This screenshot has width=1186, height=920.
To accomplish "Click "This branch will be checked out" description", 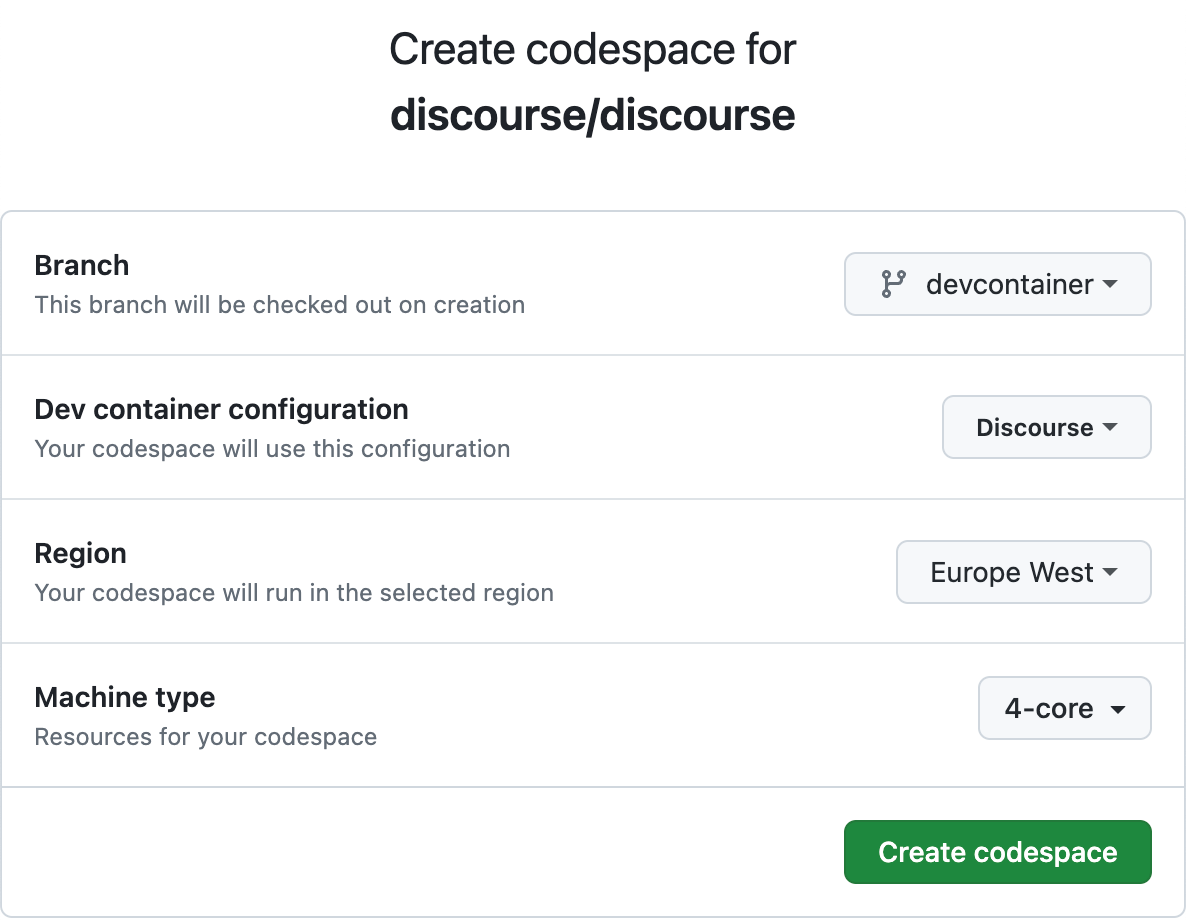I will click(x=279, y=305).
